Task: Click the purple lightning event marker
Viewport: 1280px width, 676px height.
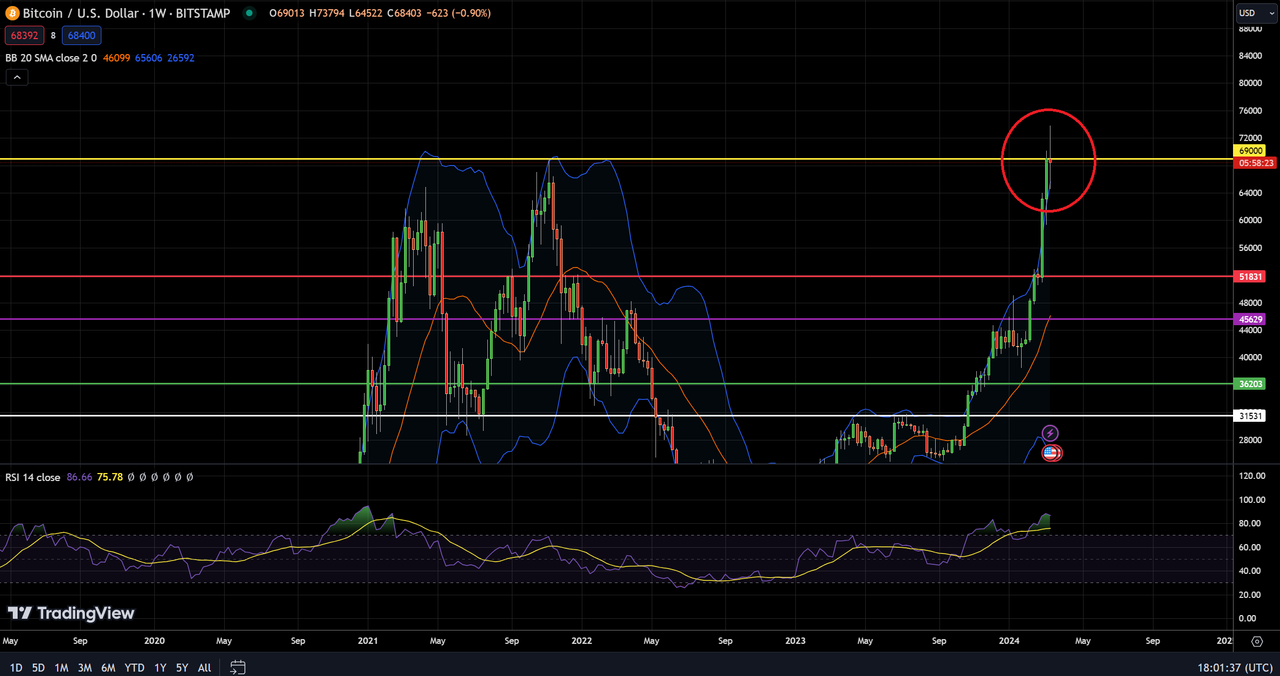Action: coord(1050,433)
